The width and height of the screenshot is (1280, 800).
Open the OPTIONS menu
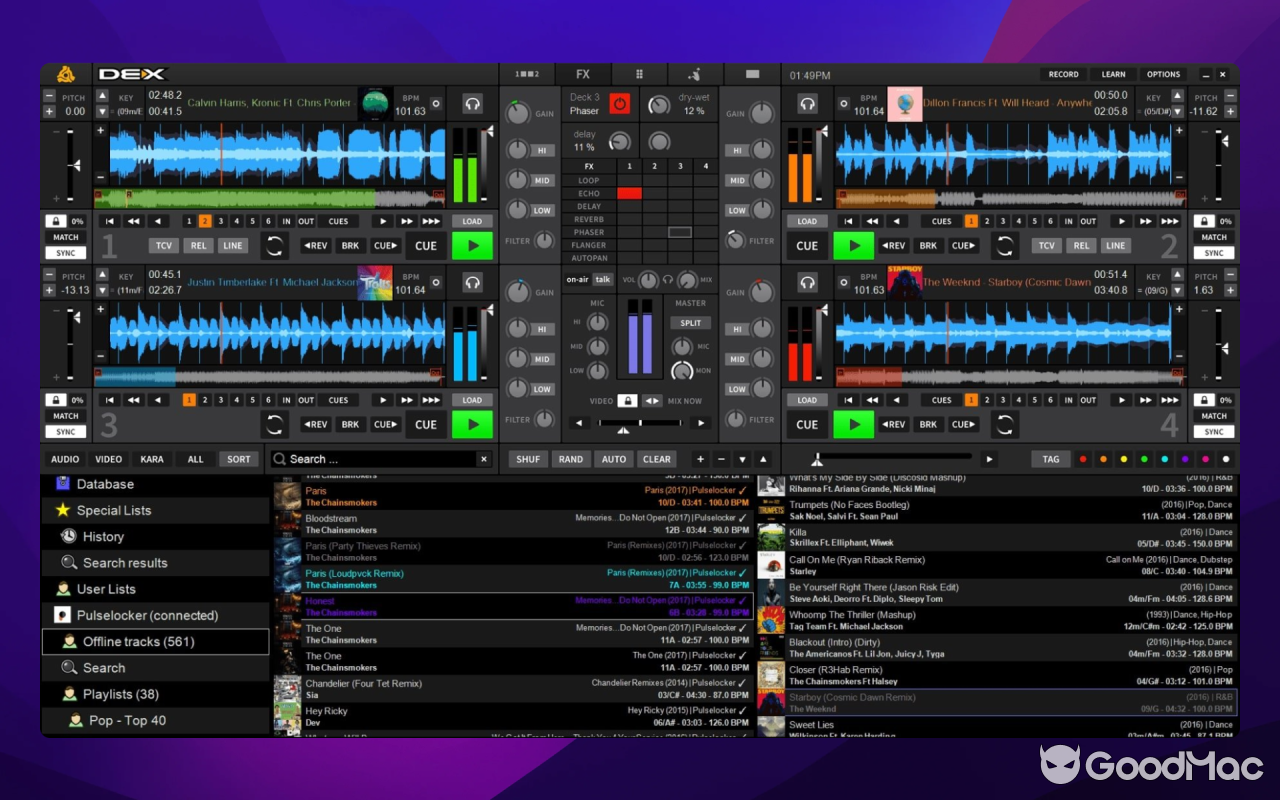point(1163,74)
